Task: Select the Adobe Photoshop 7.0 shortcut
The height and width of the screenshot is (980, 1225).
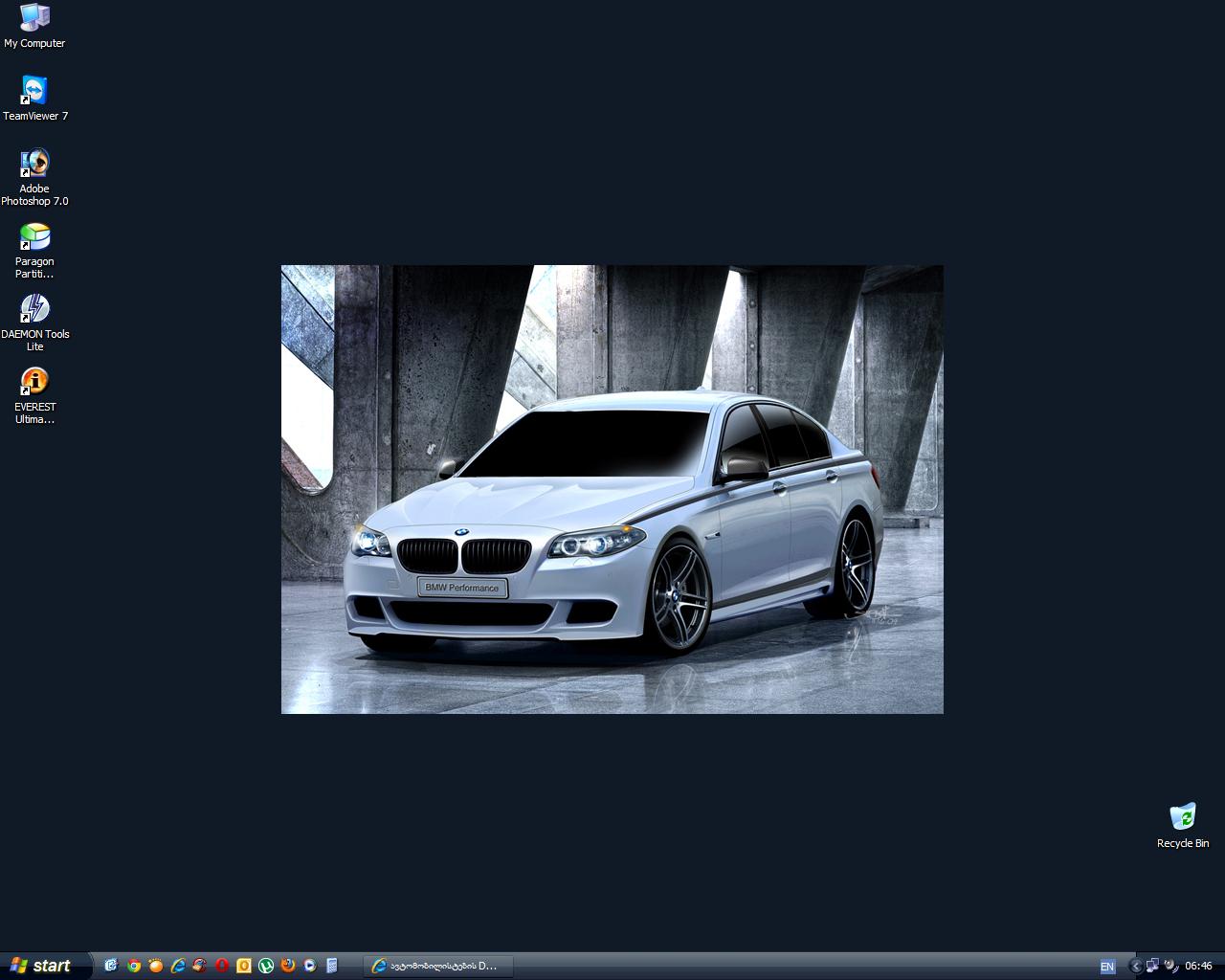Action: [x=34, y=178]
